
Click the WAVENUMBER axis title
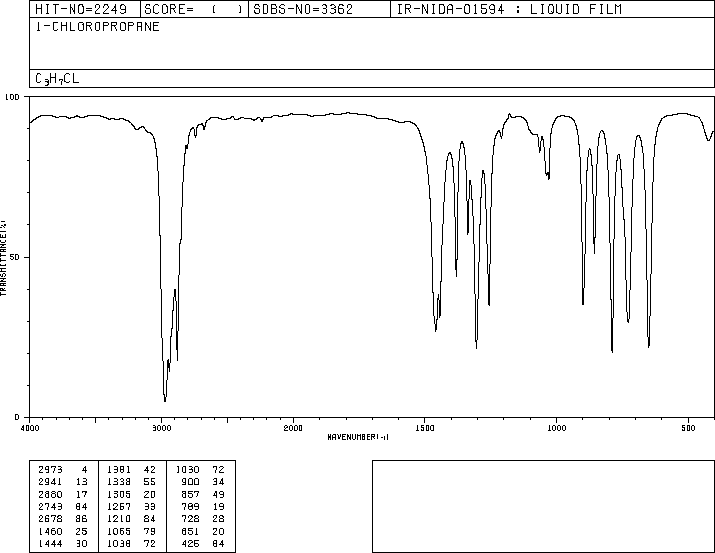coord(358,437)
